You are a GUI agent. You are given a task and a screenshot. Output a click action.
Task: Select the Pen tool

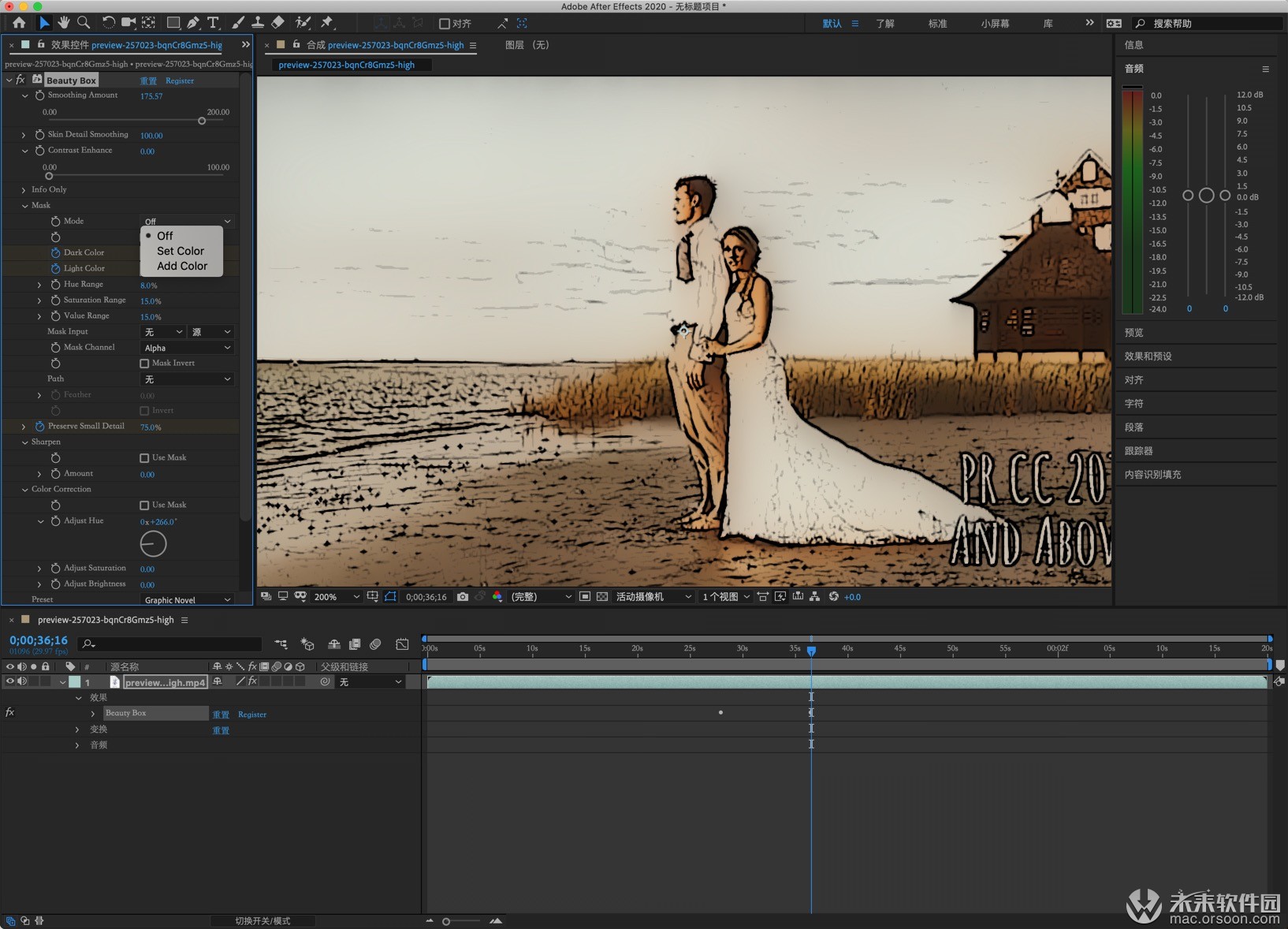click(193, 23)
